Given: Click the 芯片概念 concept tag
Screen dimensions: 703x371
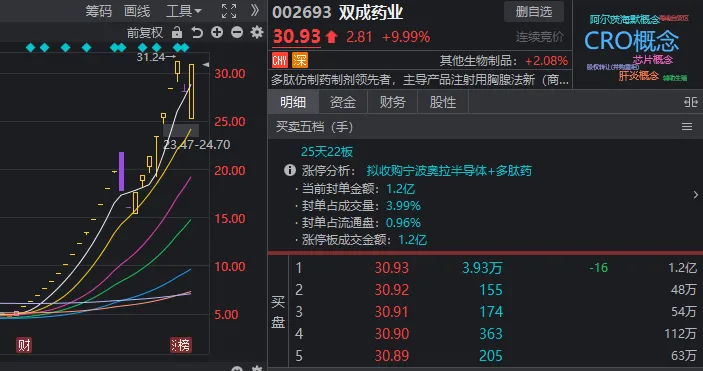Looking at the screenshot, I should click(653, 60).
